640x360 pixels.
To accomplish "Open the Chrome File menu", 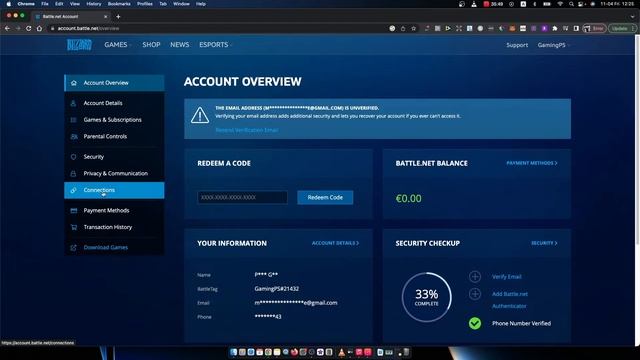I will (x=44, y=4).
